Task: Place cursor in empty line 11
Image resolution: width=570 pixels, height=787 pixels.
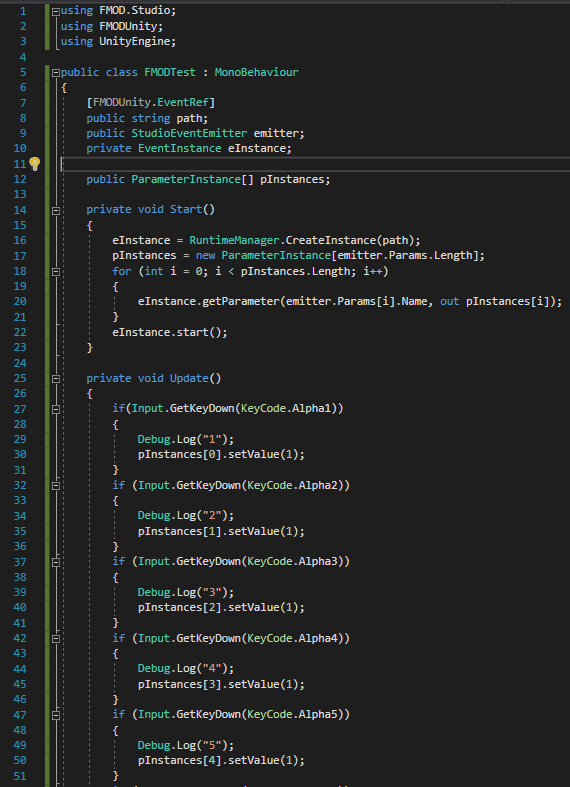Action: coord(315,164)
